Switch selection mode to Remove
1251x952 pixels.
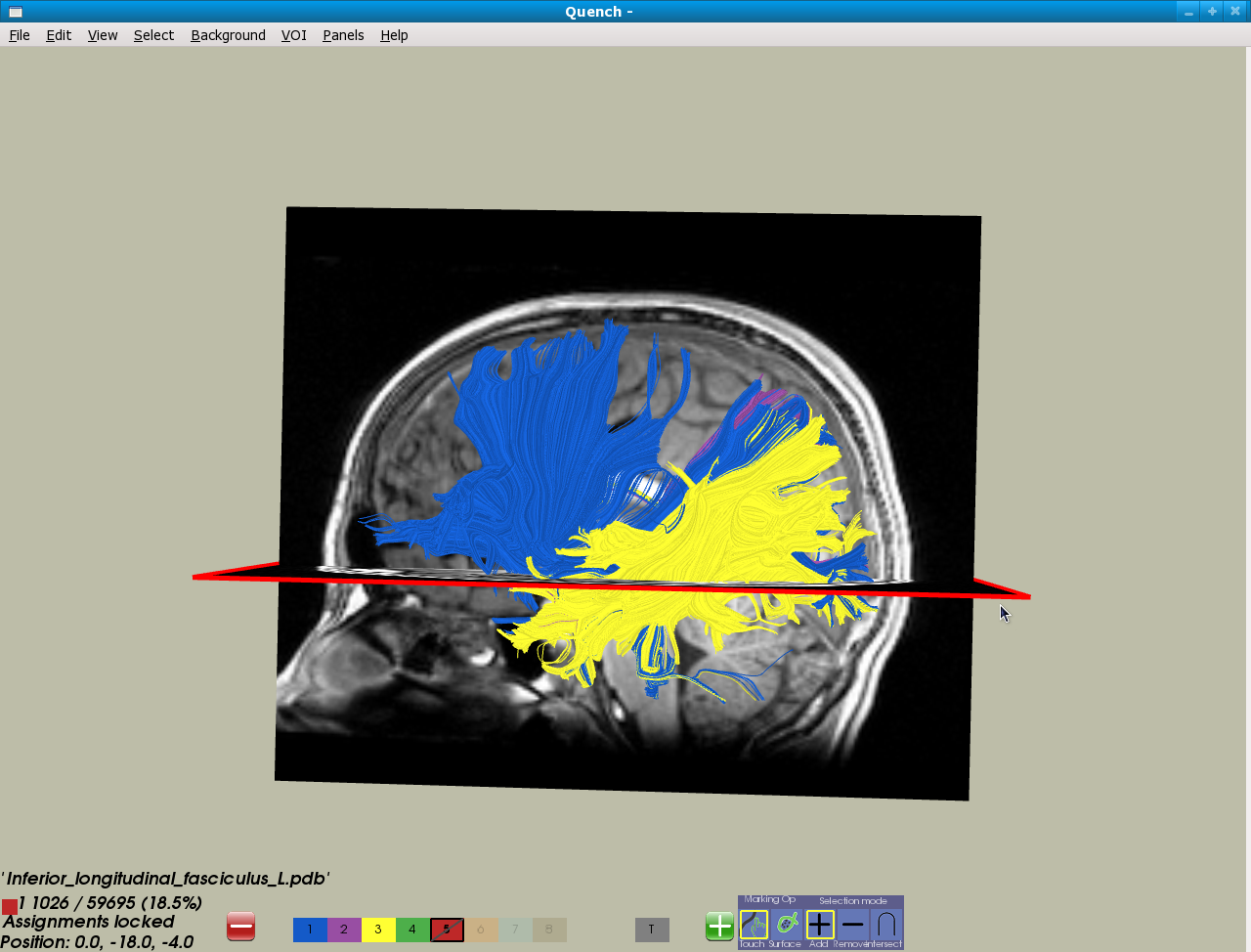click(852, 925)
